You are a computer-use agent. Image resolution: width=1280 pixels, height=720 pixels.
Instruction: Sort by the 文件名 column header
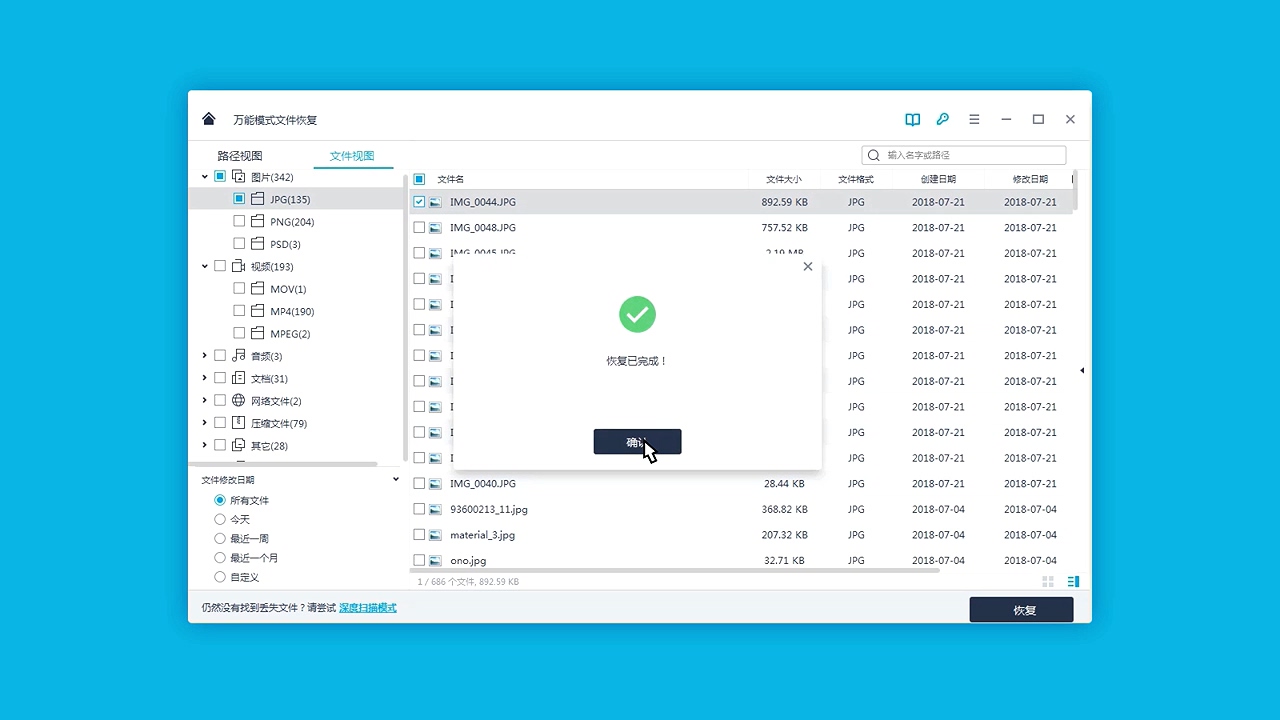pyautogui.click(x=451, y=179)
